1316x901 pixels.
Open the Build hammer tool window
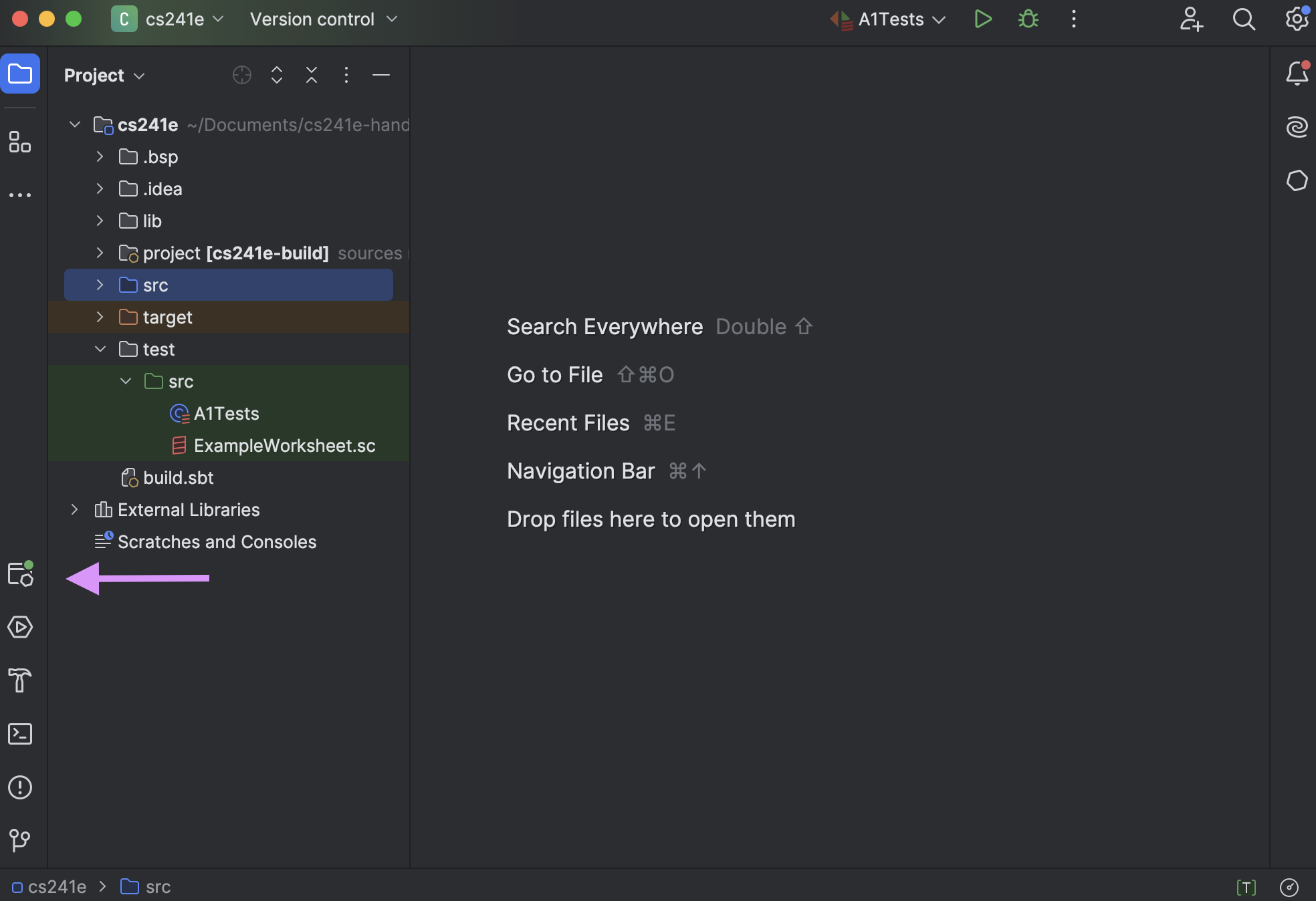[x=19, y=680]
